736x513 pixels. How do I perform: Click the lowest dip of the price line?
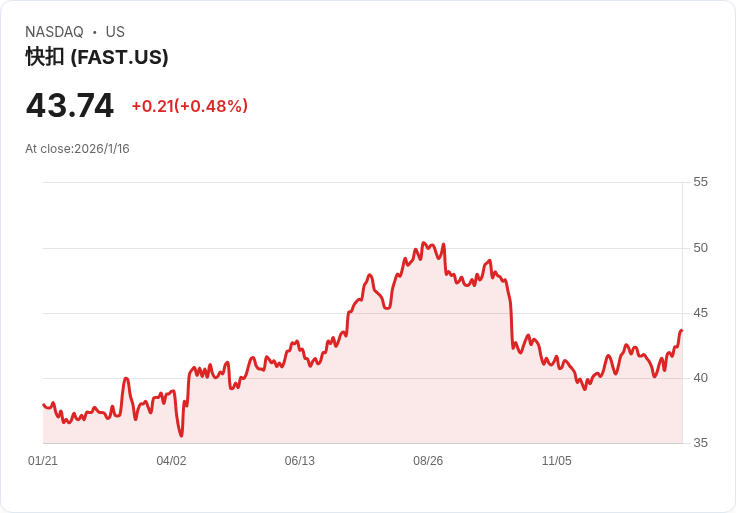[x=181, y=436]
